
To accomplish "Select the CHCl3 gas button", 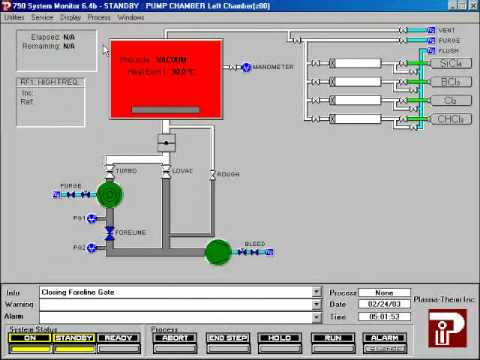I will tap(451, 119).
